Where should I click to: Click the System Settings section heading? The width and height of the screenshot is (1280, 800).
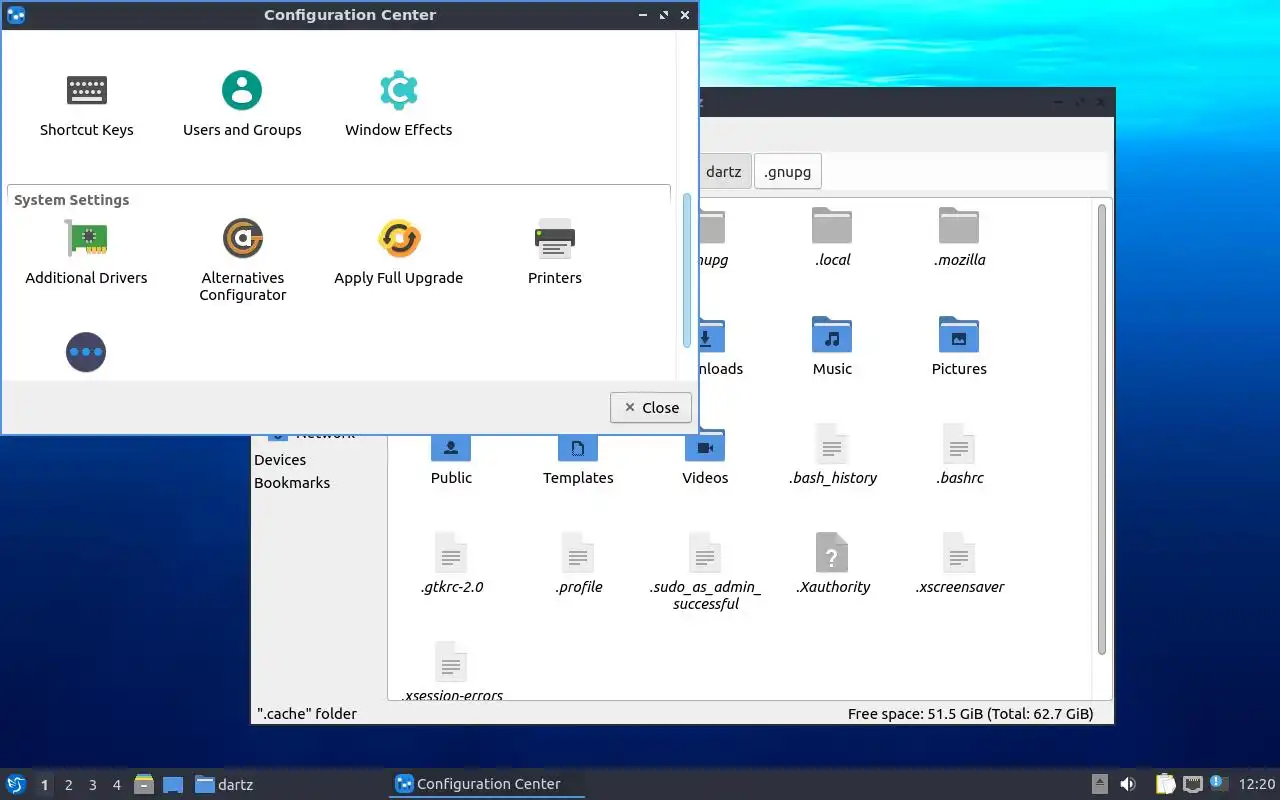[x=72, y=200]
